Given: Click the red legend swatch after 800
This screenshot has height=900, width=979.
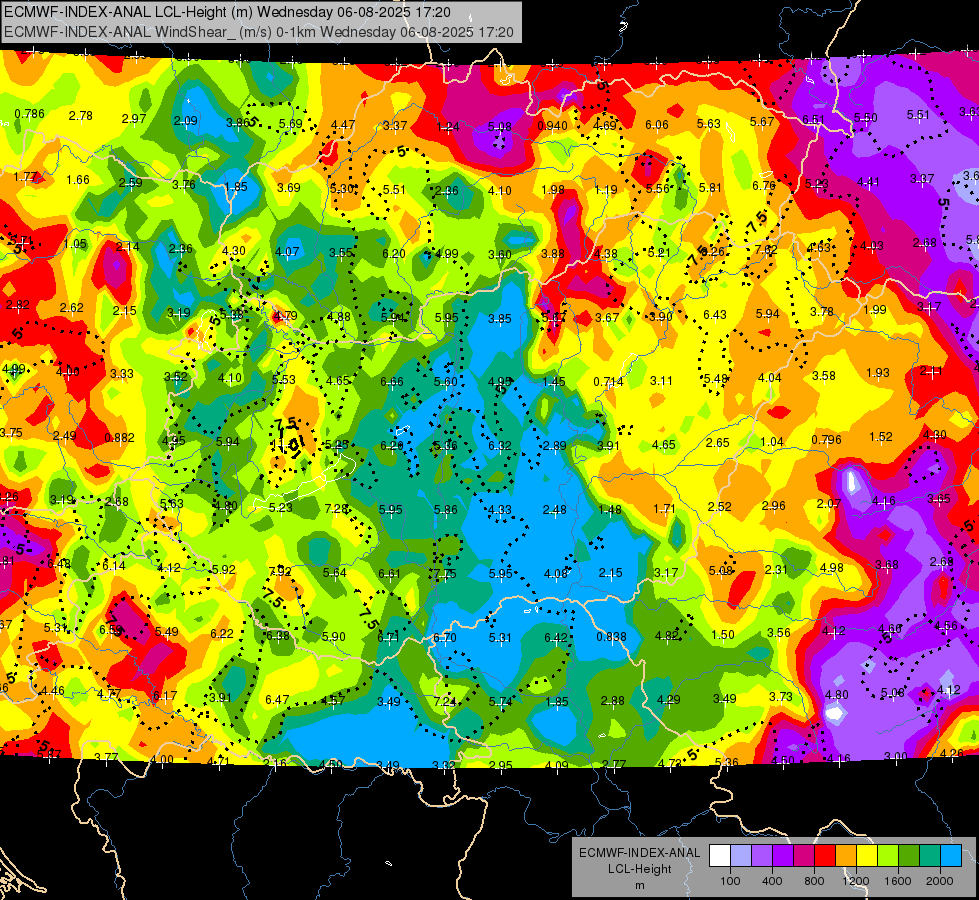Looking at the screenshot, I should (825, 856).
